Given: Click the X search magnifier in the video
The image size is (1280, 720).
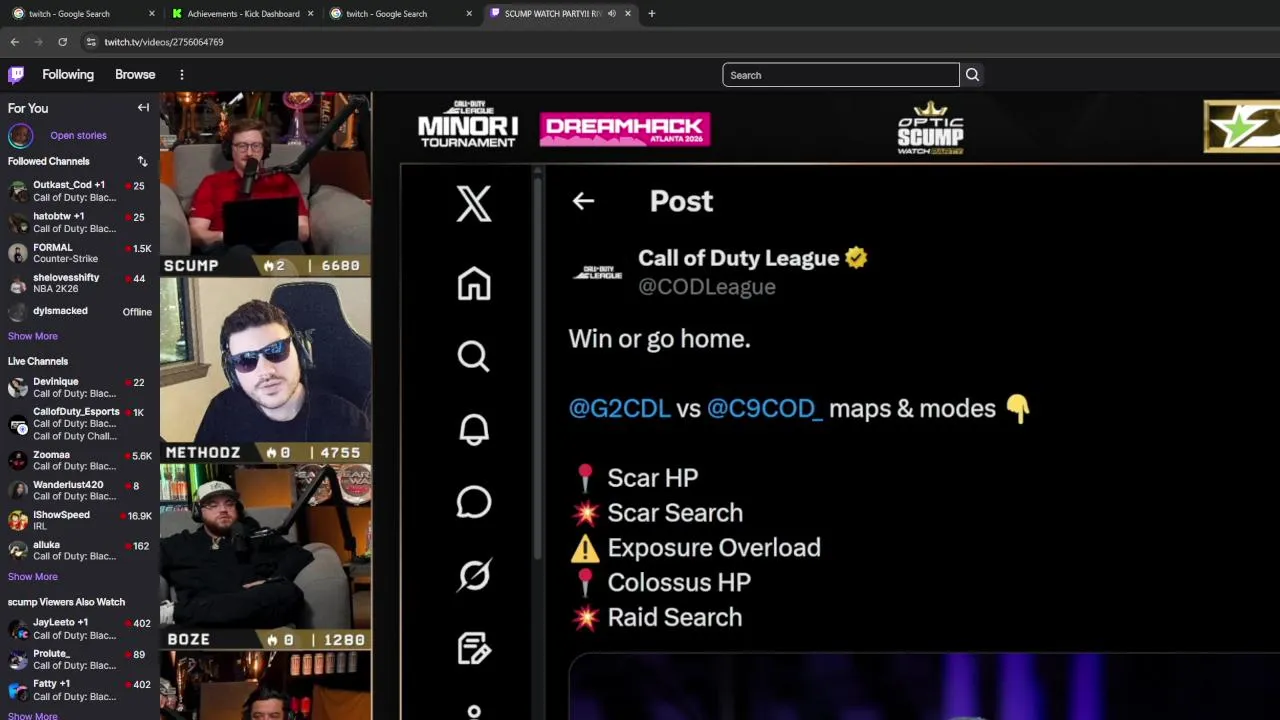Looking at the screenshot, I should (x=474, y=357).
